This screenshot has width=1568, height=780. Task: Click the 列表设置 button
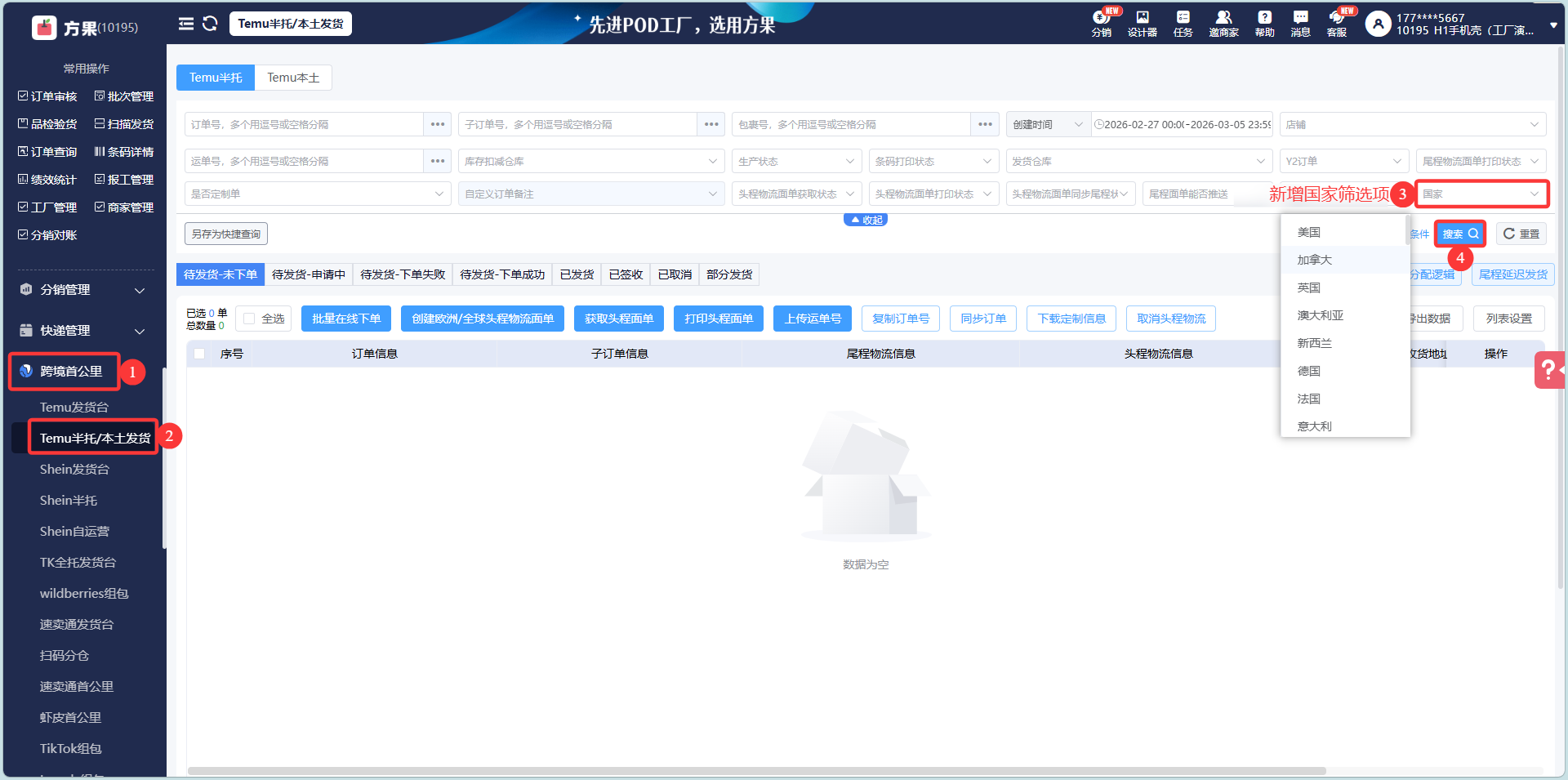click(1508, 319)
